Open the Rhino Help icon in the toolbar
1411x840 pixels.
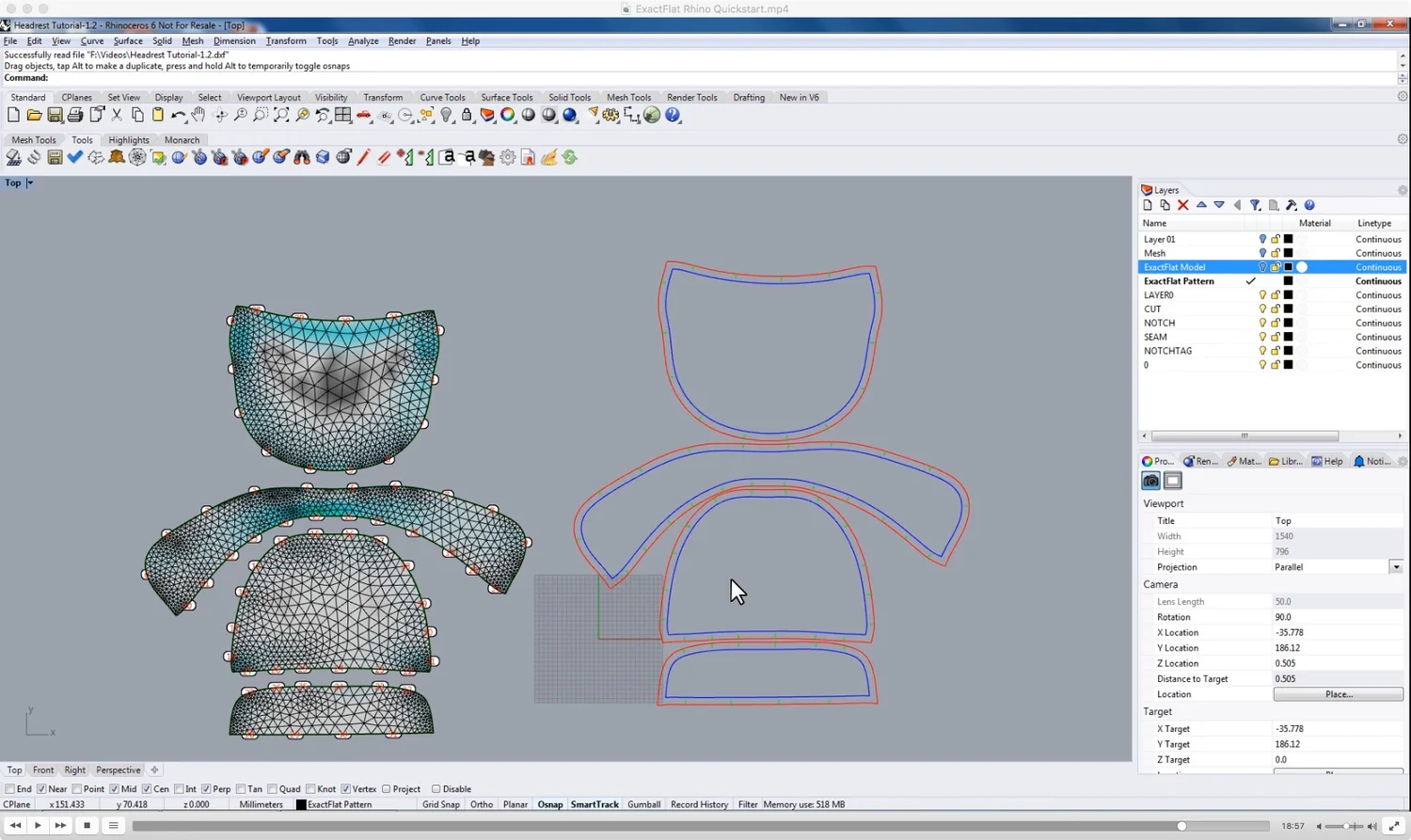click(674, 115)
